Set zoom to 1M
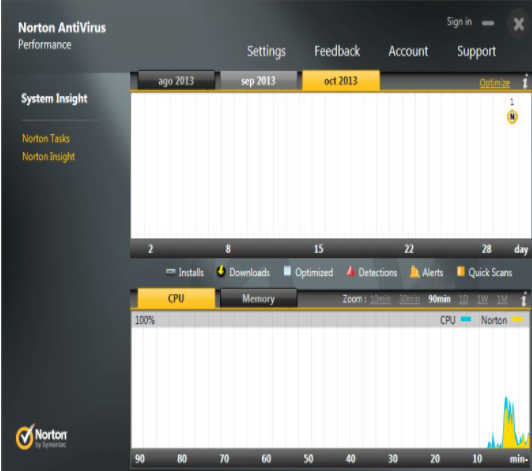 [502, 299]
